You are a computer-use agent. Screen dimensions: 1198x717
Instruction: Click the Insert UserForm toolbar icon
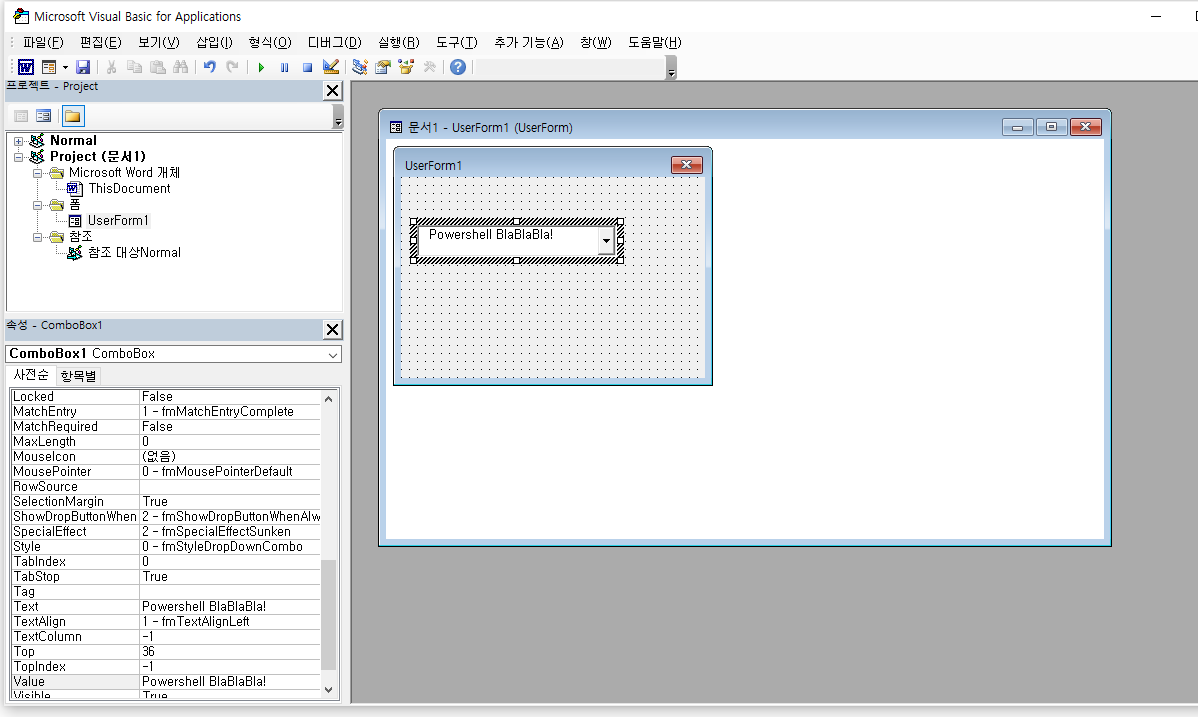49,67
